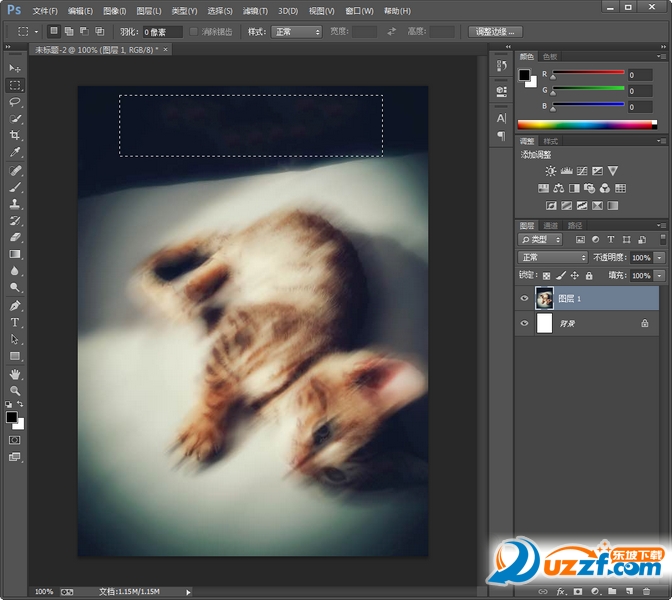Select the Lasso tool
Viewport: 672px width, 600px height.
click(x=15, y=102)
